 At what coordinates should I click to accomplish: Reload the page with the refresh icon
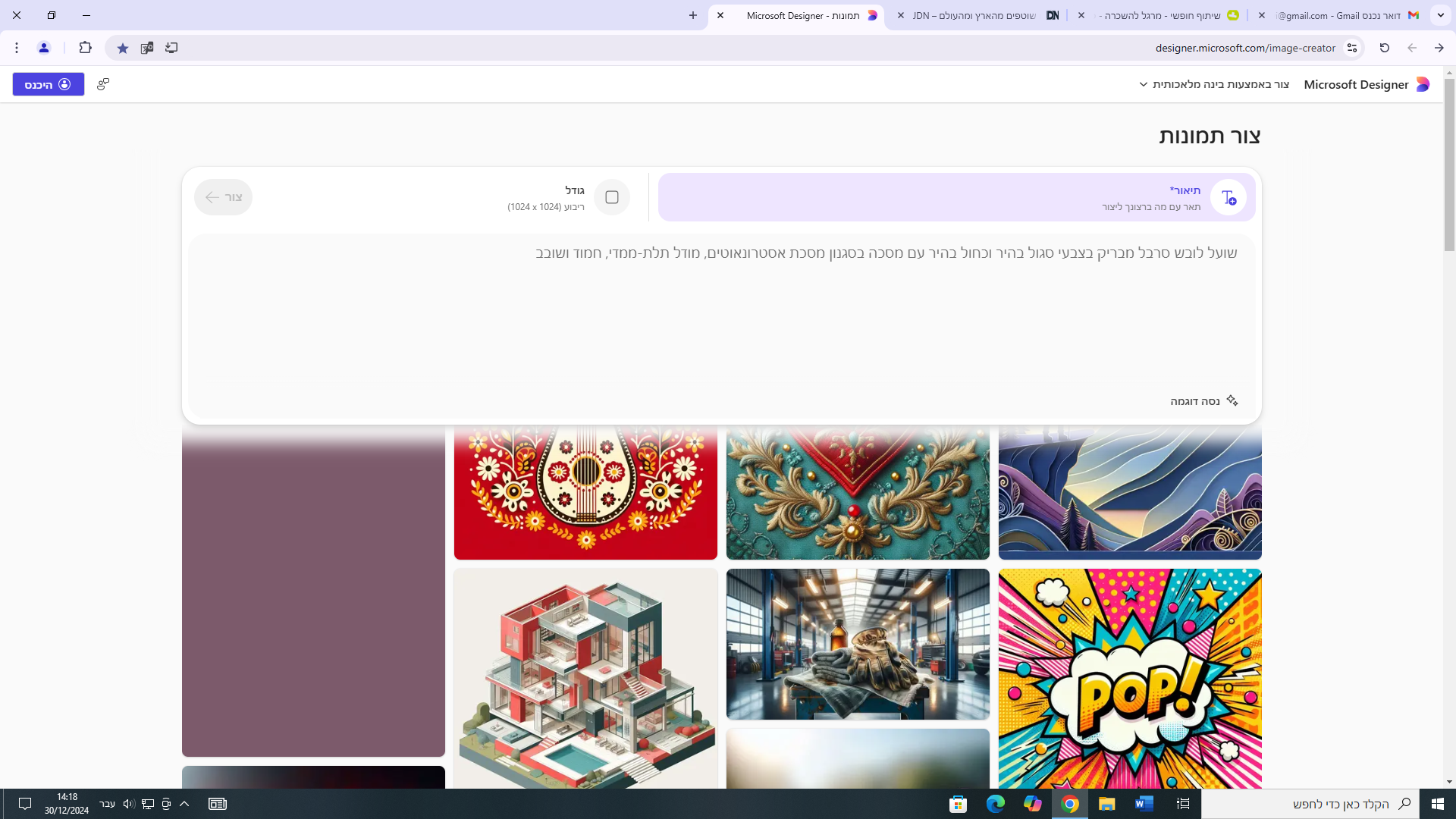pos(1385,48)
